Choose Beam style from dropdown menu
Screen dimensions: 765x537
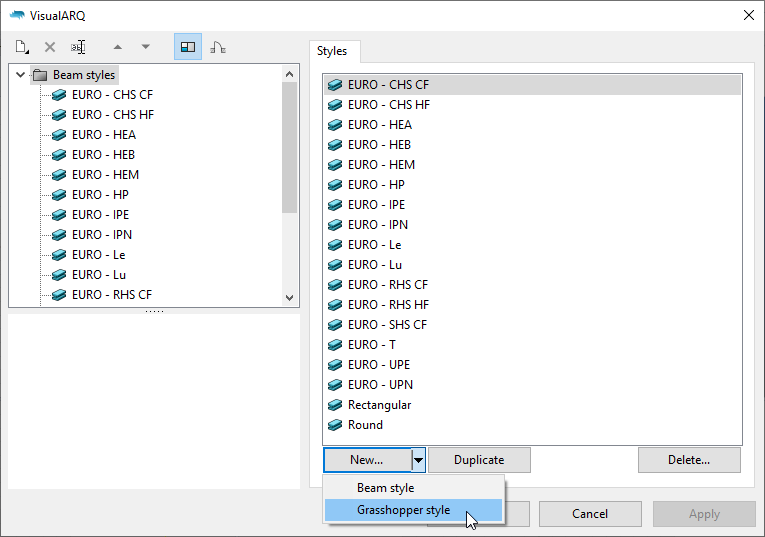pos(414,488)
